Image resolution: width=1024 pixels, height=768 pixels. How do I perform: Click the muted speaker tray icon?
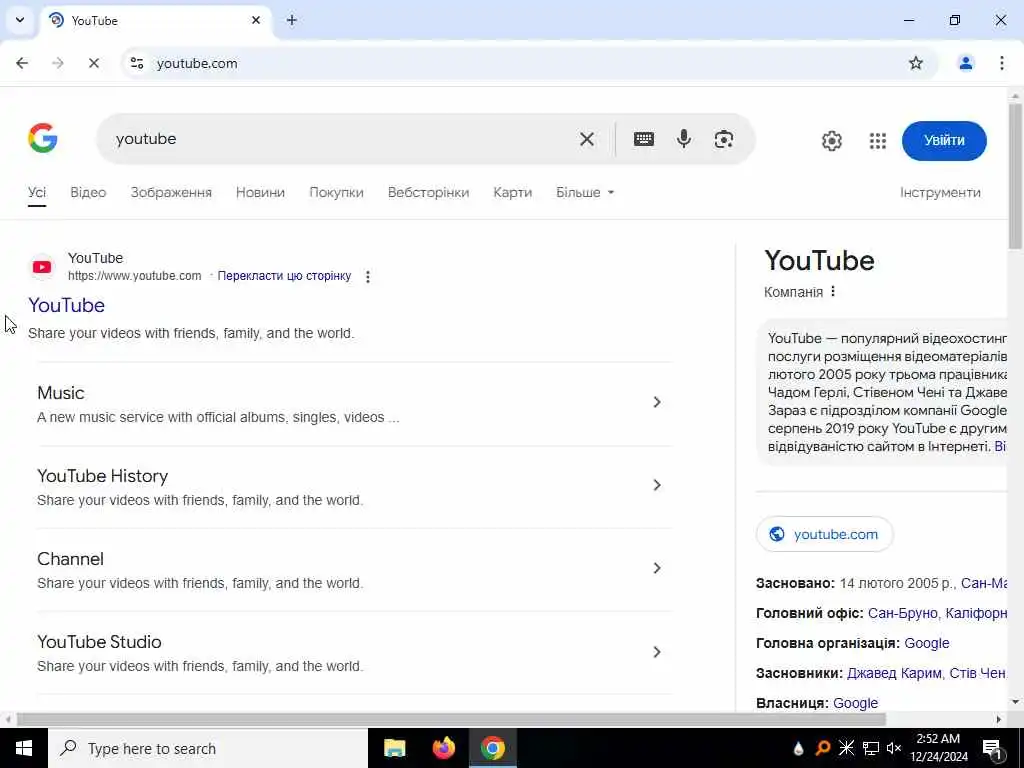894,748
